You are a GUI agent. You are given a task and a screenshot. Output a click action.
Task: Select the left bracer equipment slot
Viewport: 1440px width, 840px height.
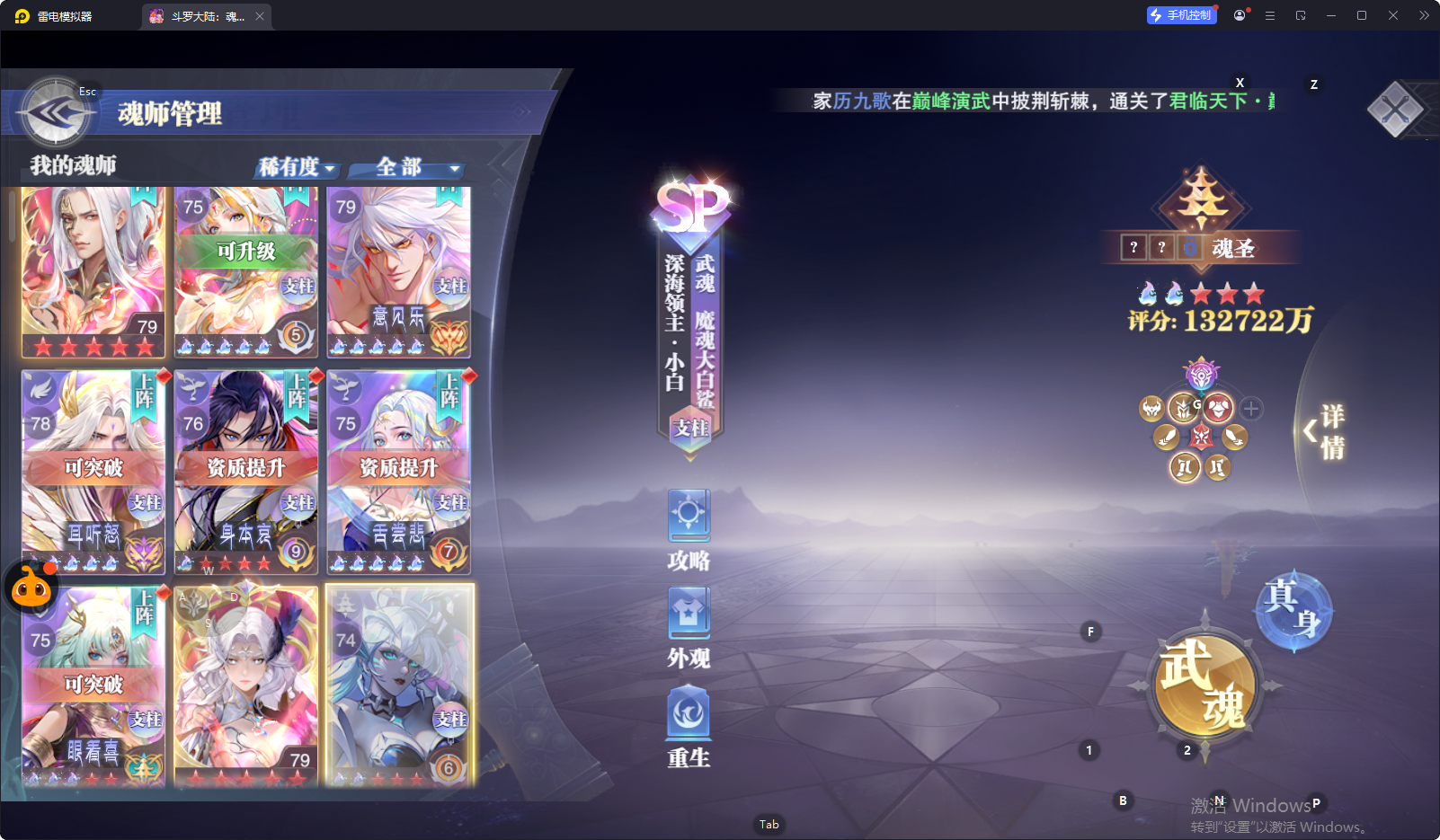tap(1167, 438)
